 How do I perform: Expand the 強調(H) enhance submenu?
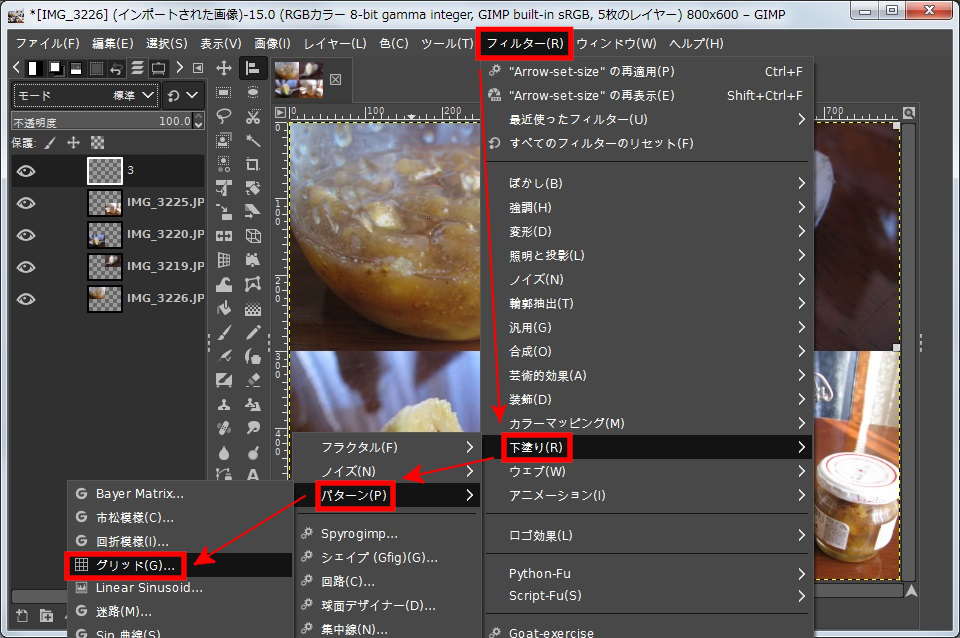(x=648, y=207)
